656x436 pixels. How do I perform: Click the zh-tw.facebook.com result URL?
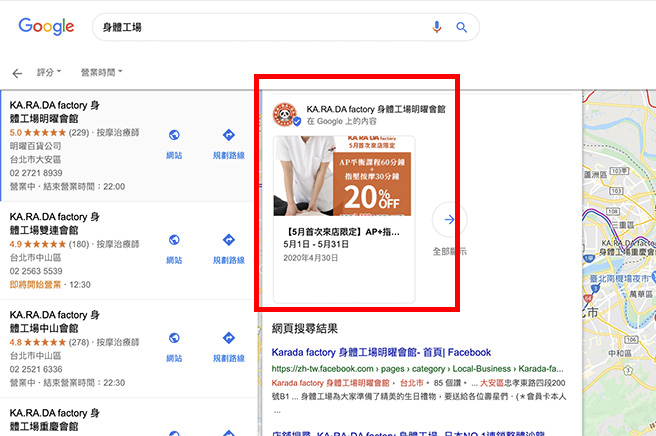tap(418, 369)
